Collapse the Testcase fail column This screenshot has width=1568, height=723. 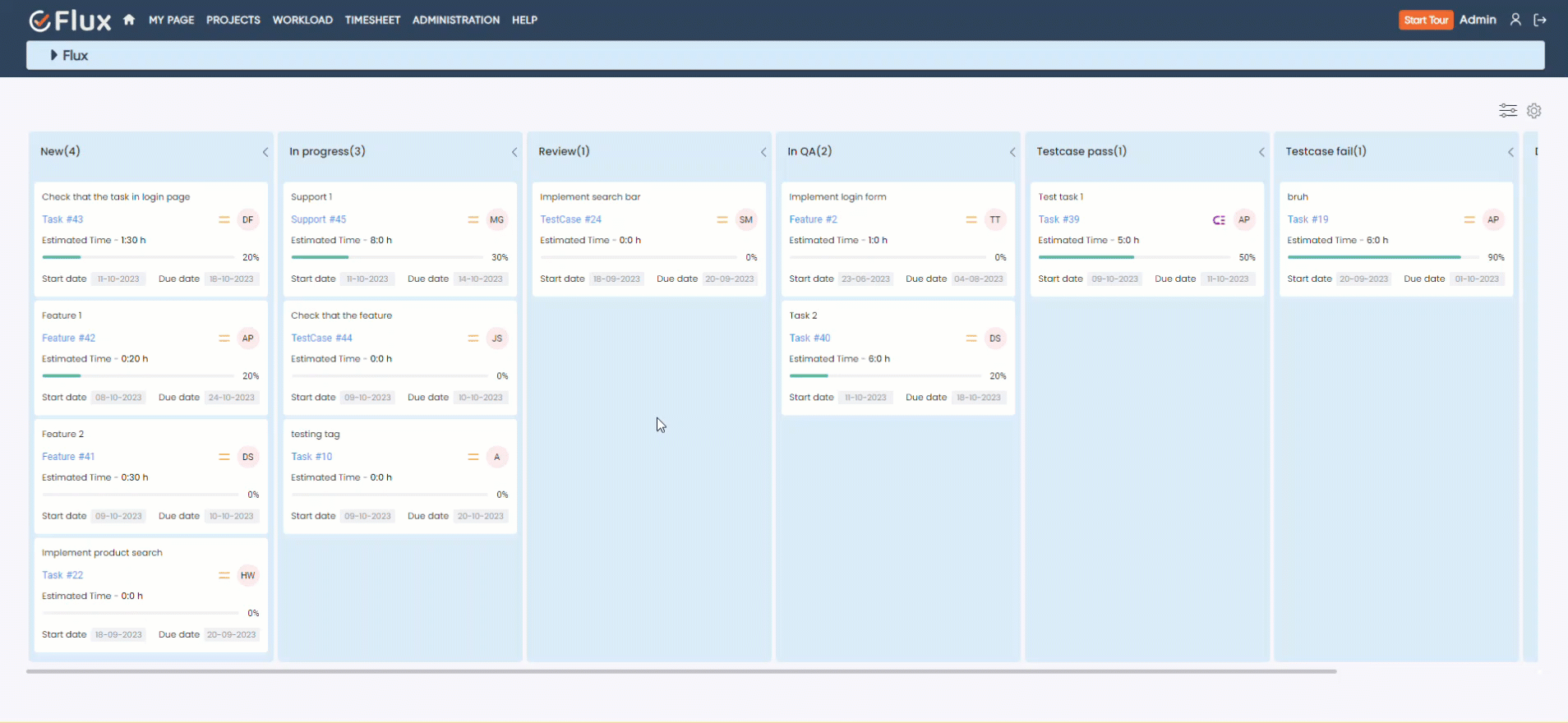(x=1510, y=152)
